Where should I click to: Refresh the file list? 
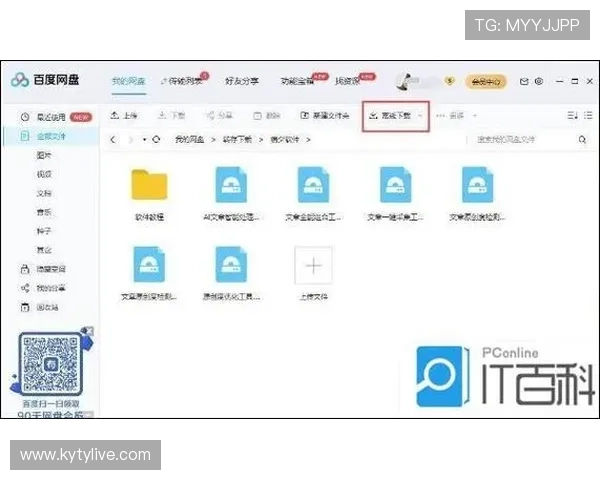pyautogui.click(x=156, y=139)
